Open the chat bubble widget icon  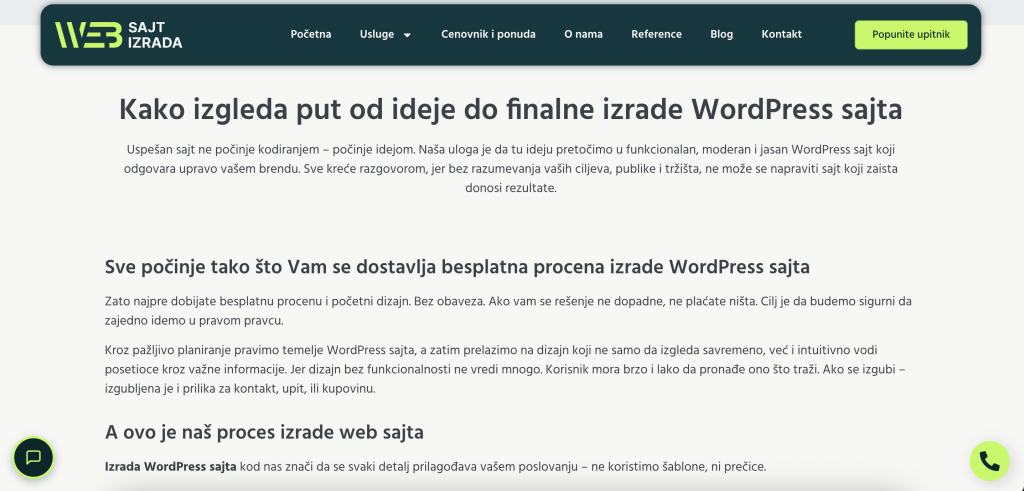pos(33,458)
